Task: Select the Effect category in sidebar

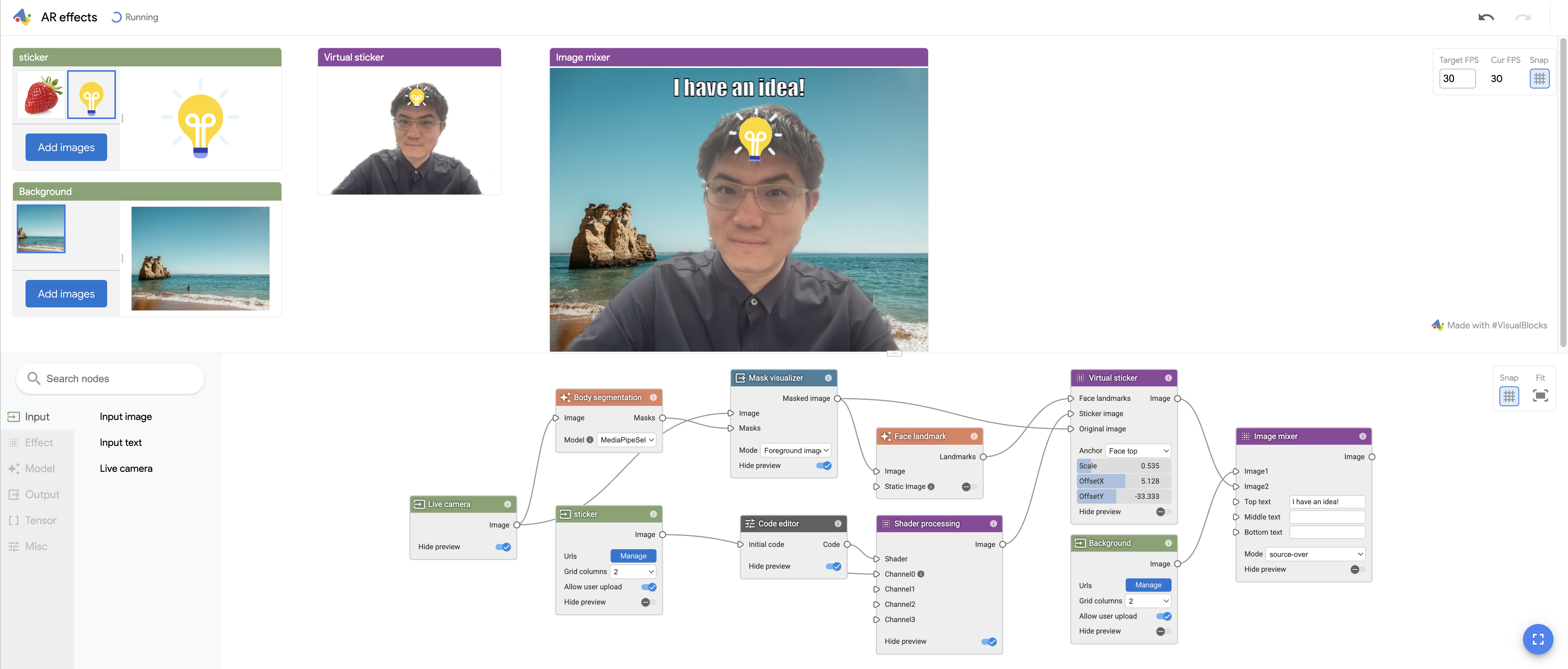Action: coord(37,442)
